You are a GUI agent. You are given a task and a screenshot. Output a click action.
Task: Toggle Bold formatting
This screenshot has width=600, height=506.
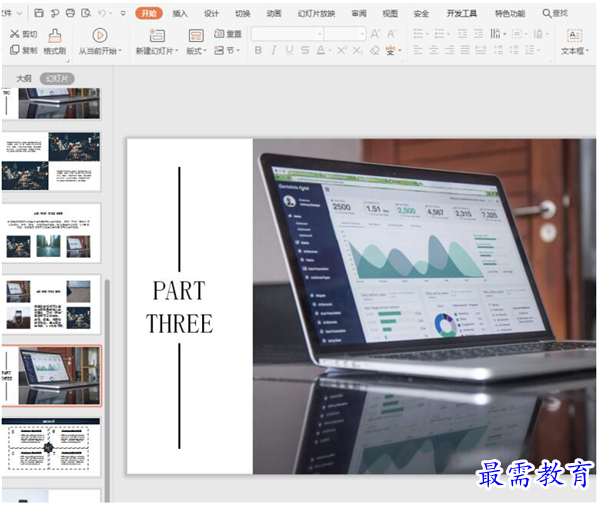(258, 50)
